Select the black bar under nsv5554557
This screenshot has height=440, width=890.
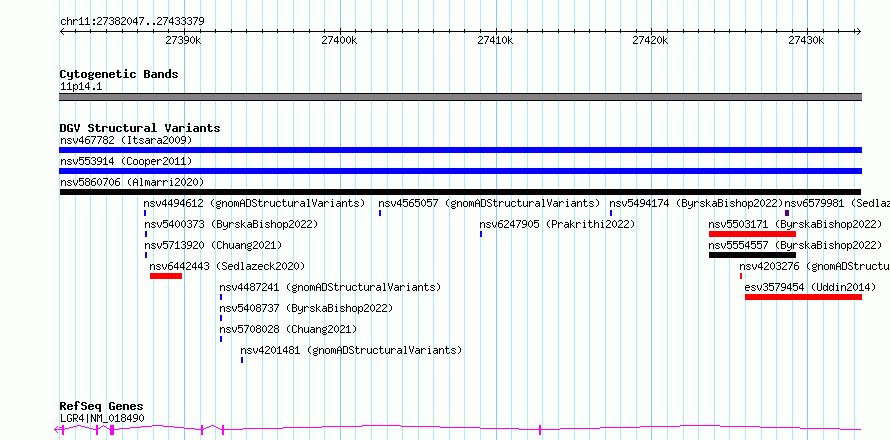(752, 255)
